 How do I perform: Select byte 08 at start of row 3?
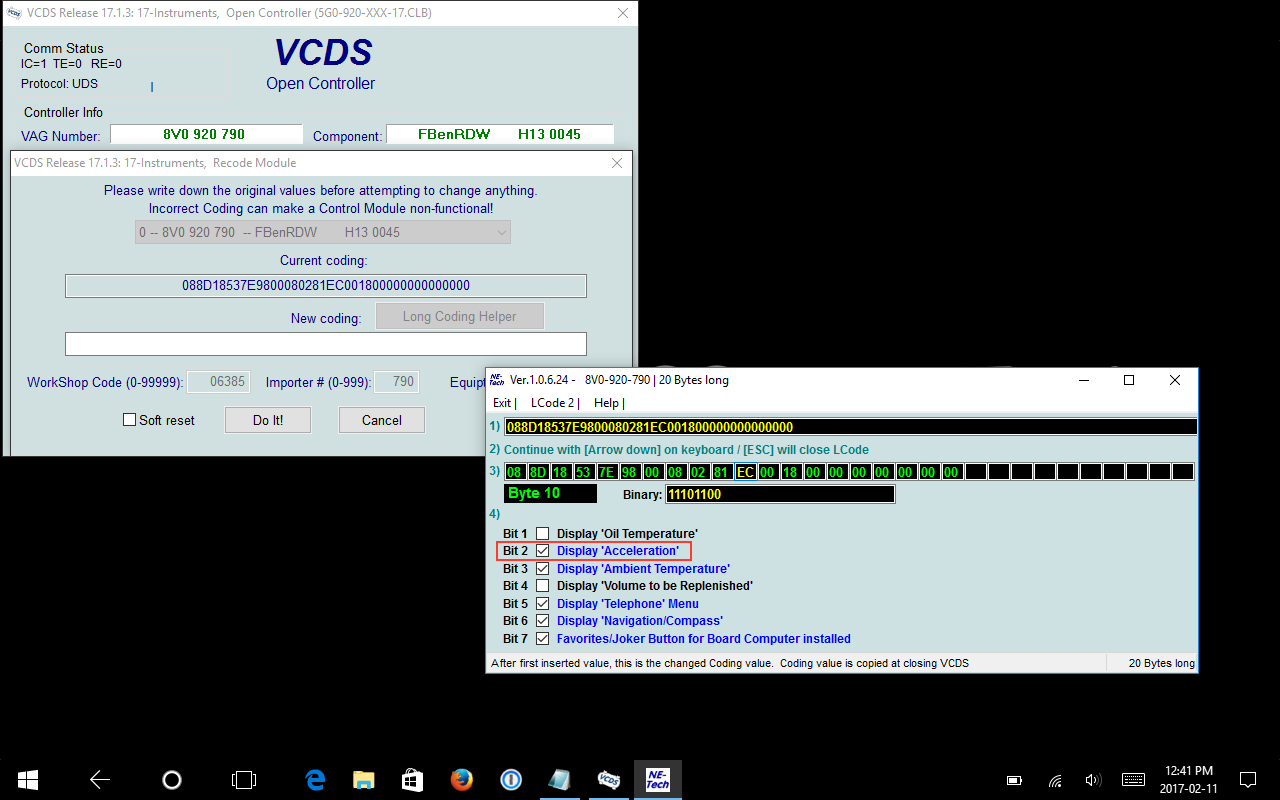[x=515, y=472]
